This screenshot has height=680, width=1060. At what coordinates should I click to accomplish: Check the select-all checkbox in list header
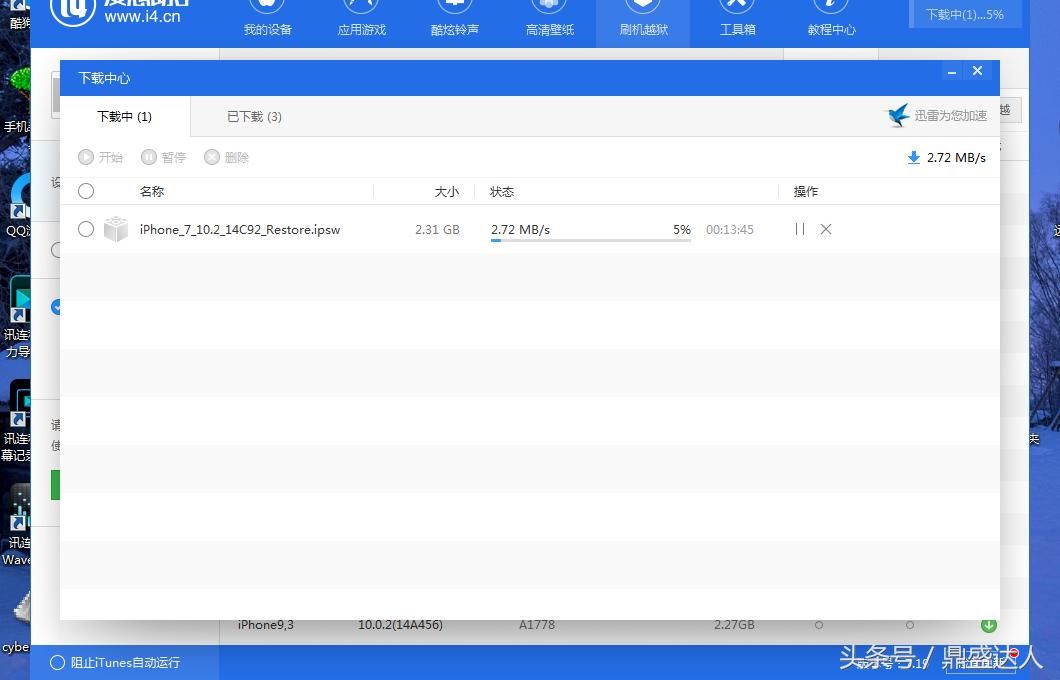[x=86, y=191]
